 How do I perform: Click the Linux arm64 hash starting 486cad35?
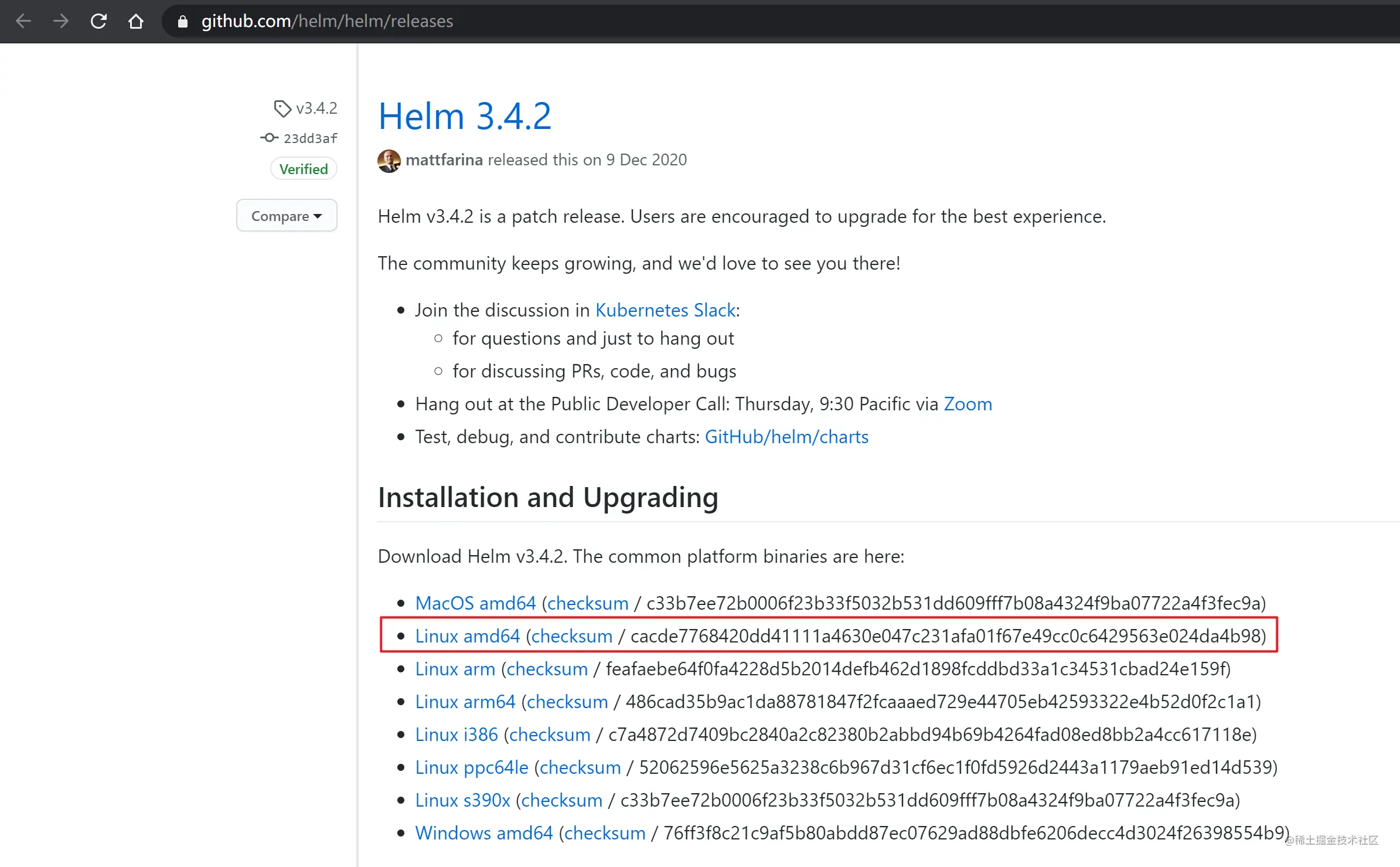[x=941, y=702]
